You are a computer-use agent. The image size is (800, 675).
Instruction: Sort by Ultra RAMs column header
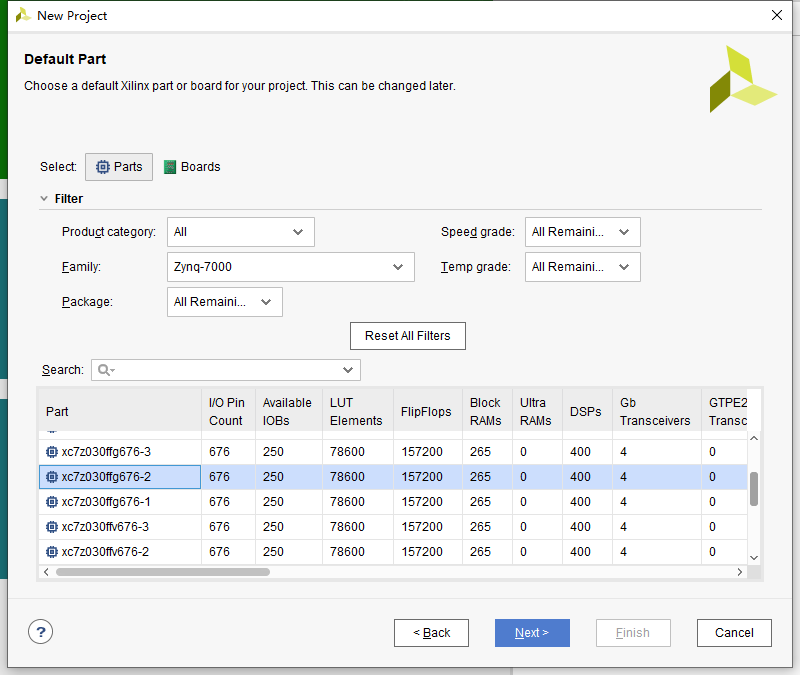[x=537, y=411]
